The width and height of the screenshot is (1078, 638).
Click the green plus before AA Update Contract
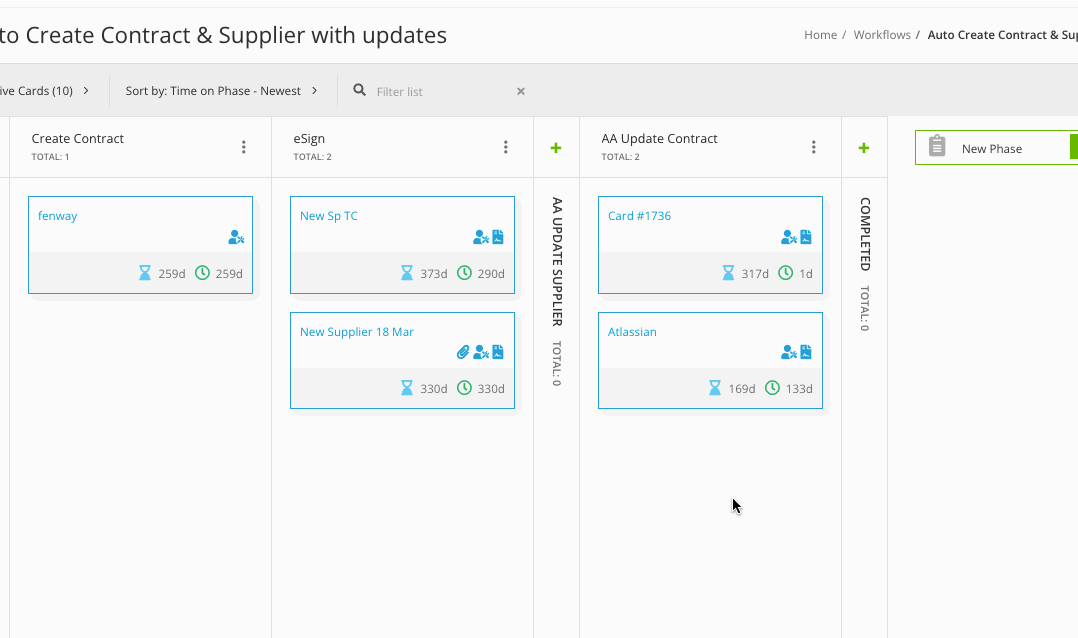tap(556, 148)
